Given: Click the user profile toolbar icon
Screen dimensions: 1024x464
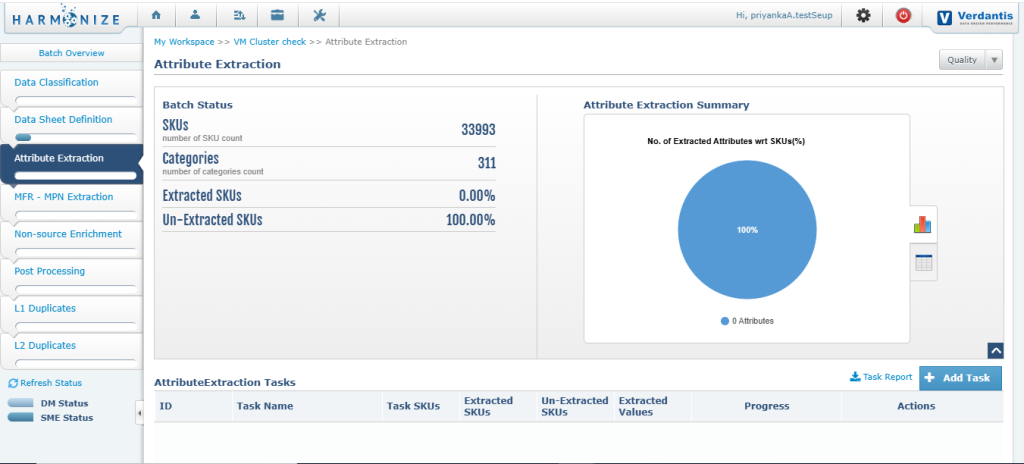Looking at the screenshot, I should (195, 14).
